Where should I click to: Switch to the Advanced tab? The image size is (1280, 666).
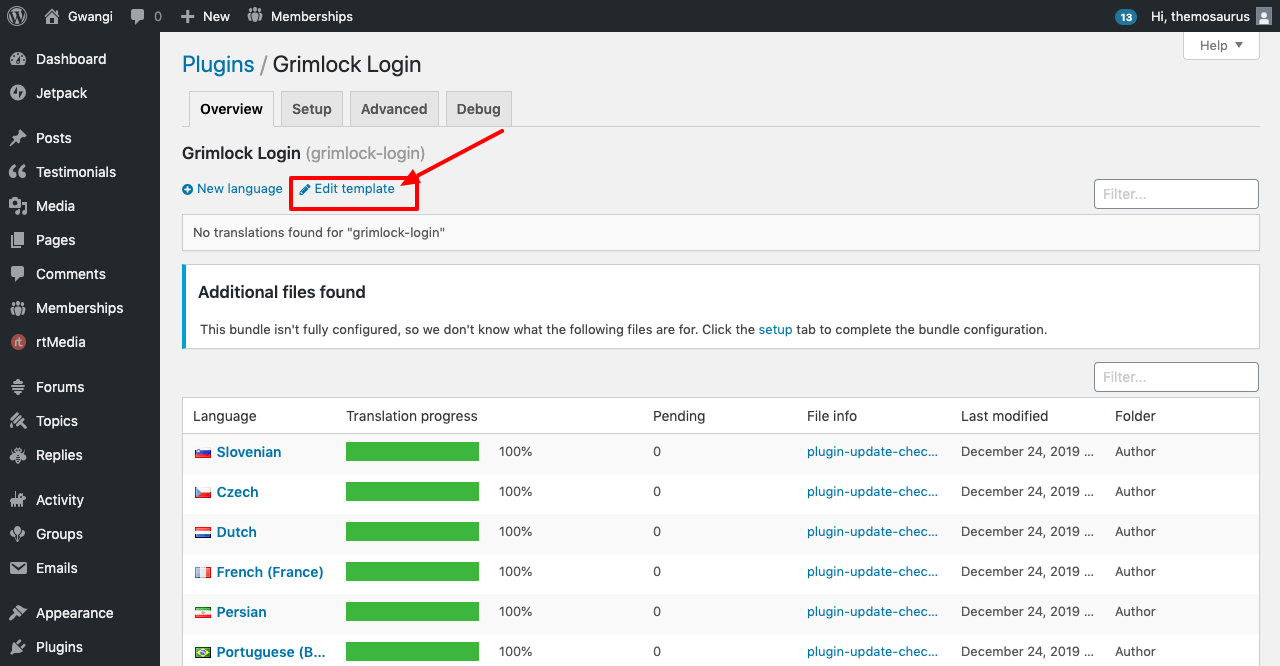[394, 109]
